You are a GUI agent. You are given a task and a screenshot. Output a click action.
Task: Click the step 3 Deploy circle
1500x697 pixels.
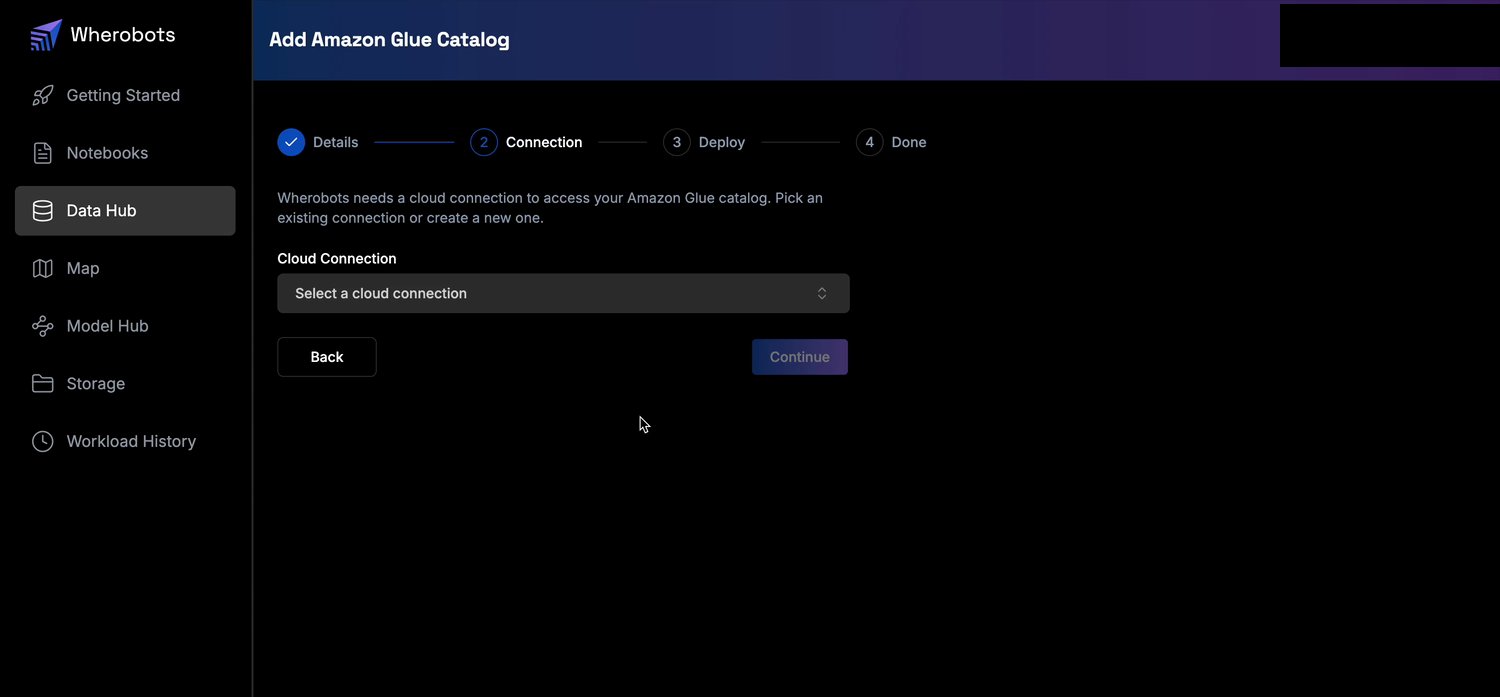[x=677, y=142]
